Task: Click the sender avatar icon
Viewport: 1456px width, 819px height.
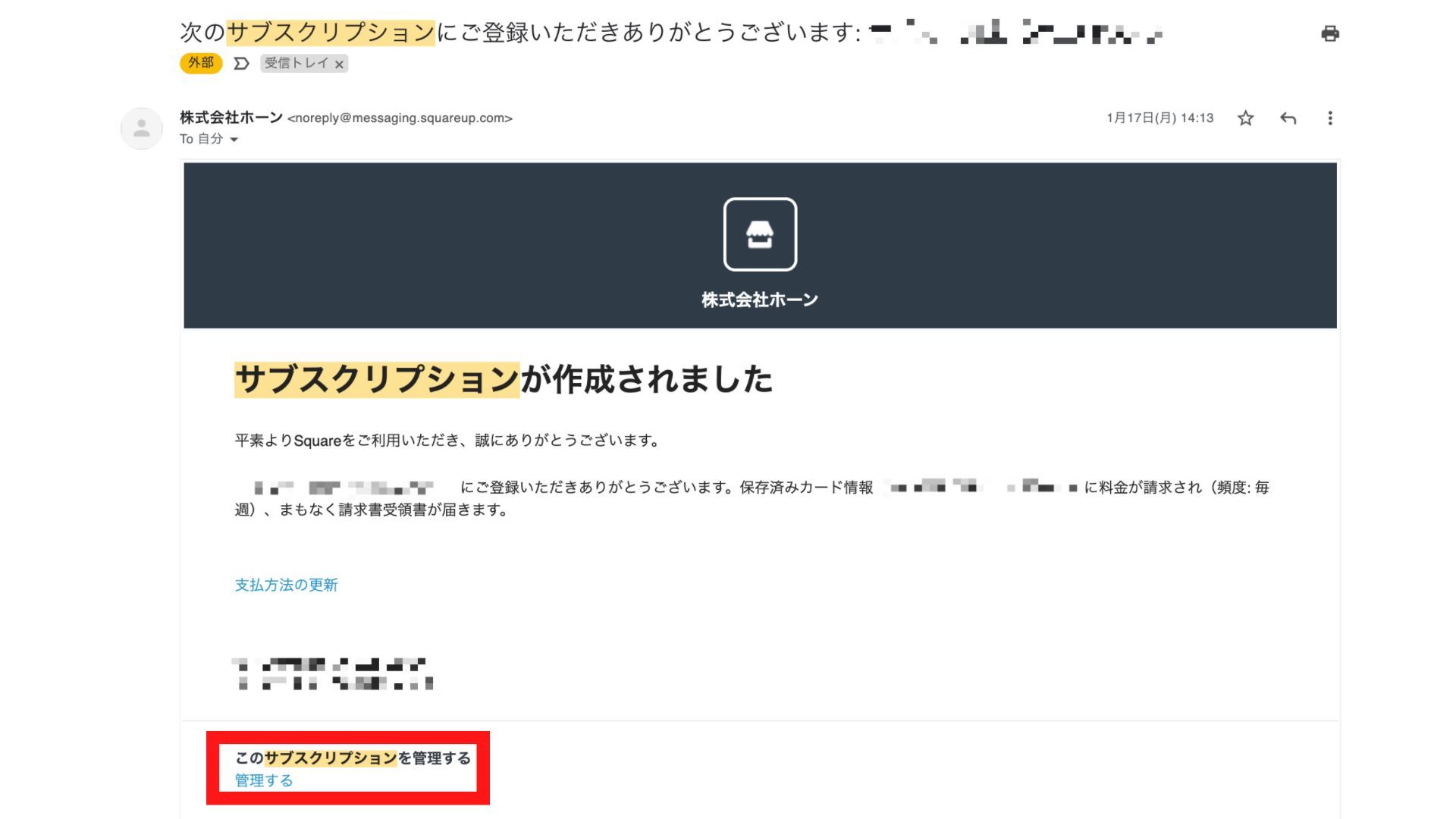Action: 142,128
